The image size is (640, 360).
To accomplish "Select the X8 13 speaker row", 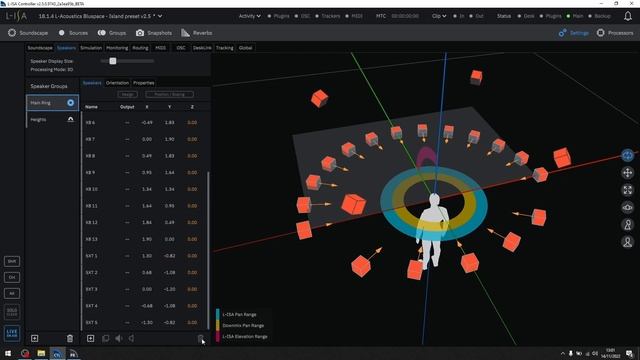I will (145, 239).
